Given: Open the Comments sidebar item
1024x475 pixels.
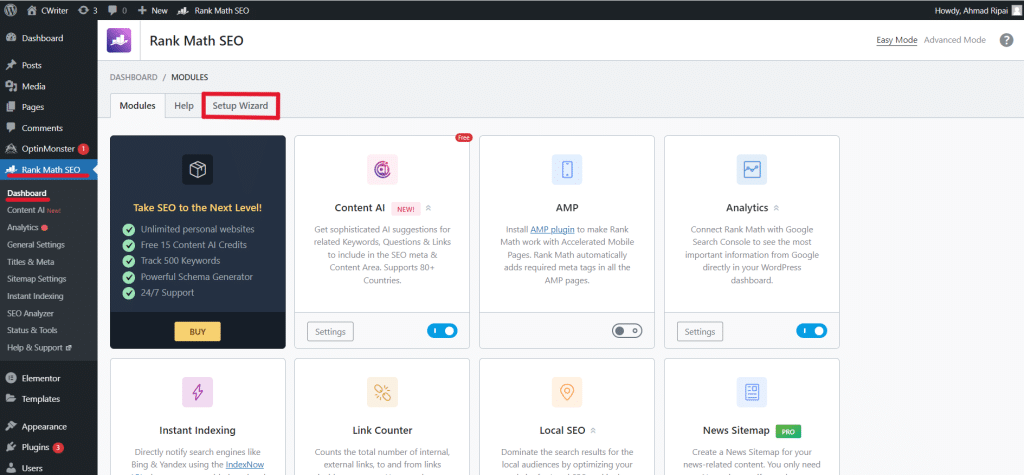Looking at the screenshot, I should pos(42,127).
